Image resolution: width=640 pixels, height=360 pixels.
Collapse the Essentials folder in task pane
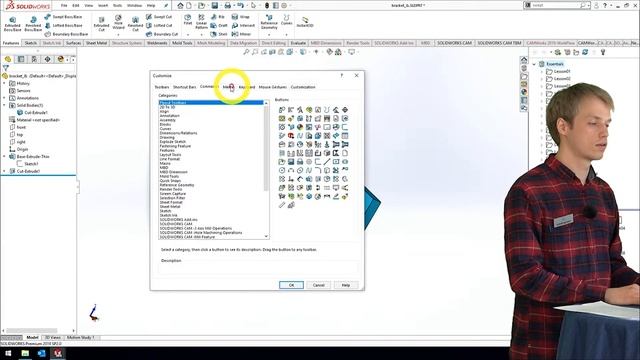534,64
